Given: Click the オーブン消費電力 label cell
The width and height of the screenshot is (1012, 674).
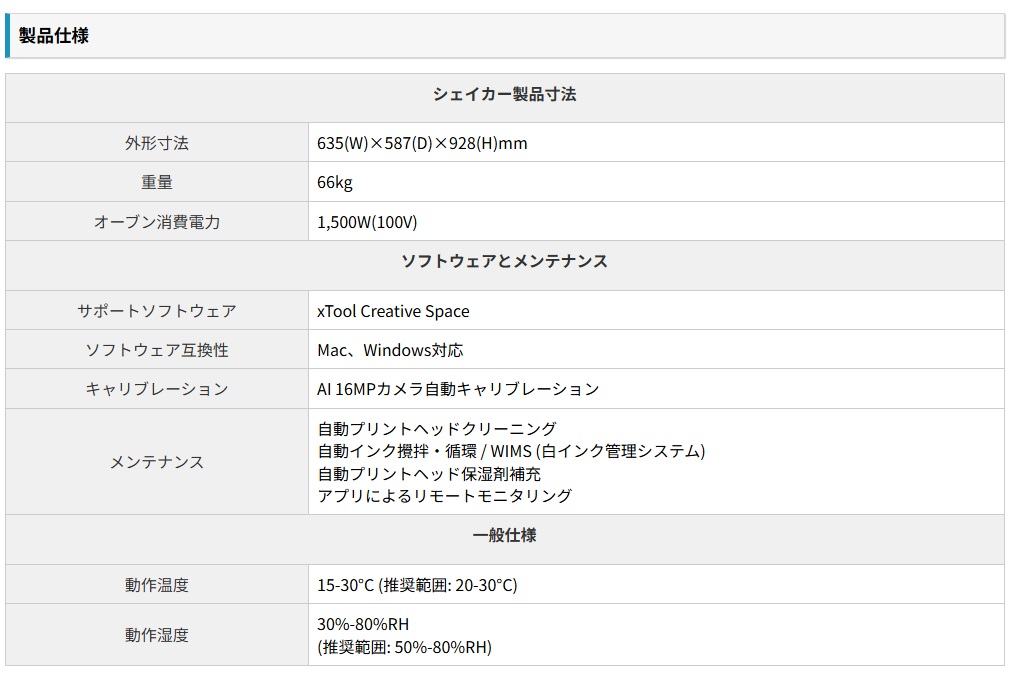Looking at the screenshot, I should coord(157,221).
